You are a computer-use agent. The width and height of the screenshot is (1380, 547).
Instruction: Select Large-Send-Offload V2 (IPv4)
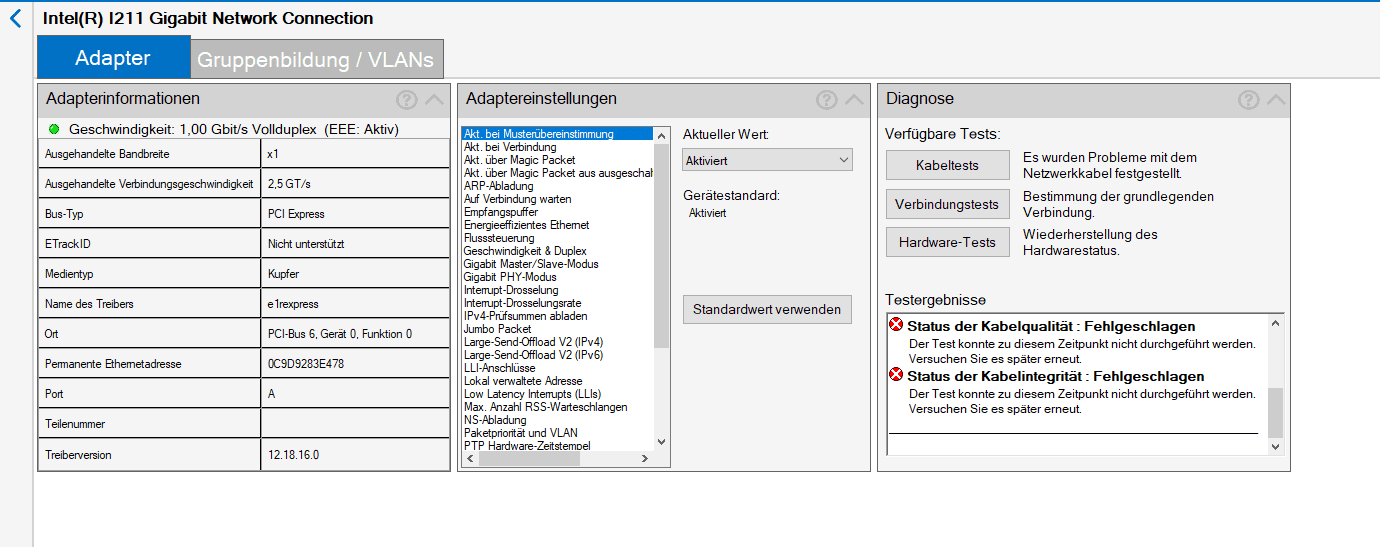point(557,342)
